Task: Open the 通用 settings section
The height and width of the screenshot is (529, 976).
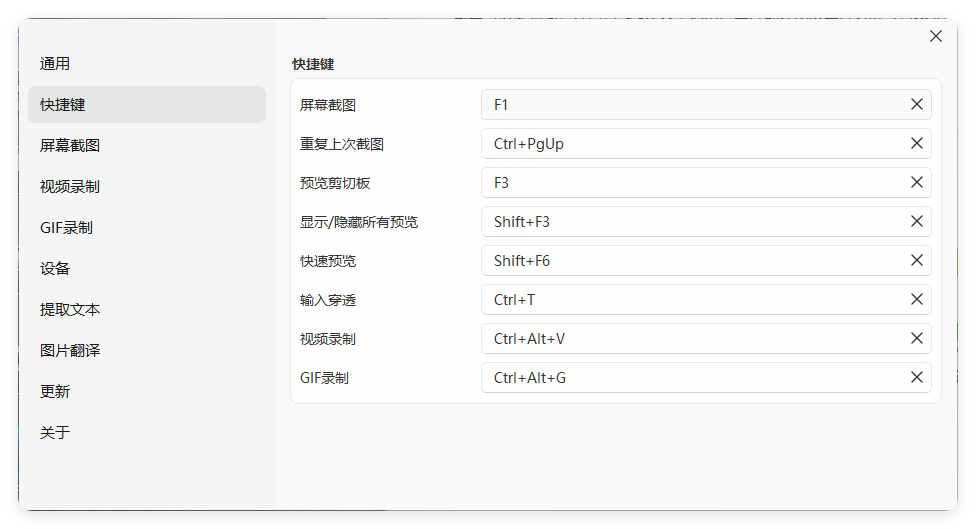Action: [x=55, y=64]
